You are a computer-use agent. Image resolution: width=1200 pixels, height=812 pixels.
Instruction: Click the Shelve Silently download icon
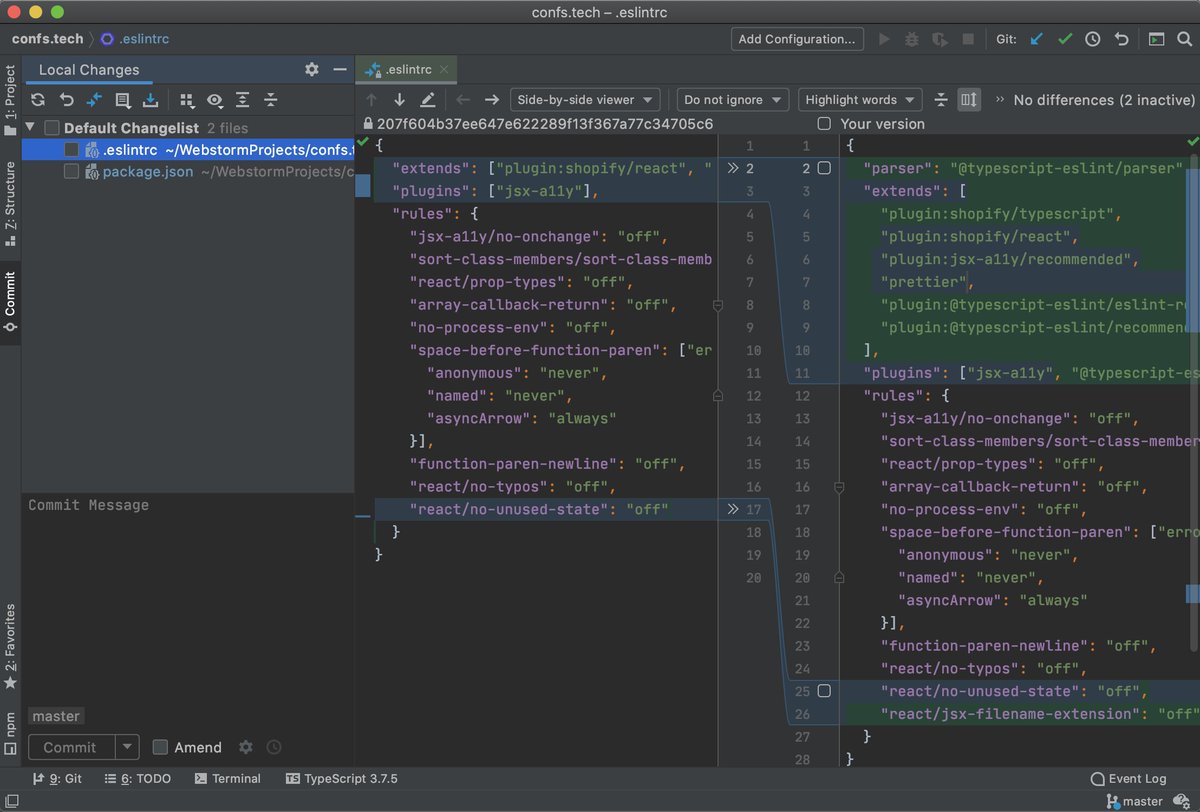pyautogui.click(x=150, y=100)
